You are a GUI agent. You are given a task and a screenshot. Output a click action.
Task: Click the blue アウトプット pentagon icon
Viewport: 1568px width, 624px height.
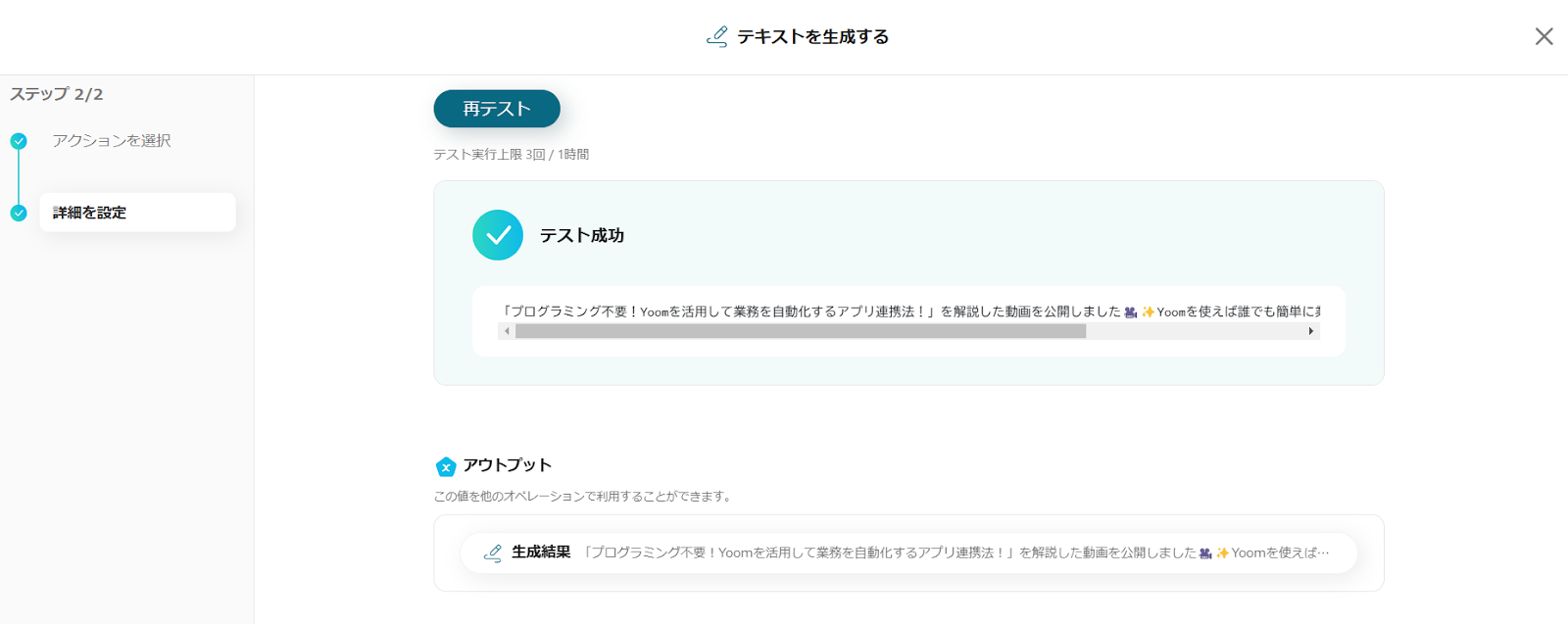(446, 466)
